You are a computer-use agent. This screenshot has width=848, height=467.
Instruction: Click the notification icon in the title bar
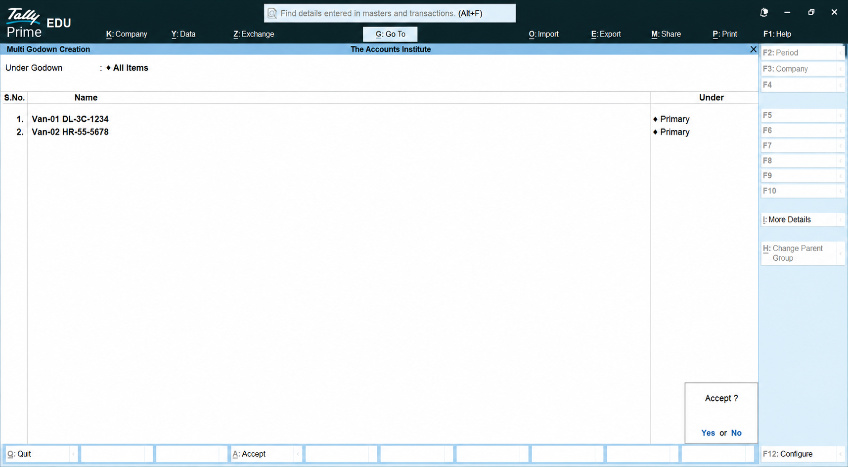(764, 12)
